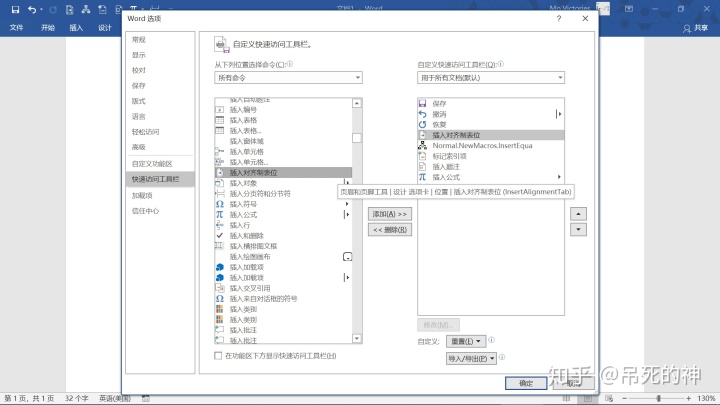Viewport: 720px width, 405px height.
Task: Click the macro hierarchy icon in Word's title bar
Action: click(x=86, y=9)
